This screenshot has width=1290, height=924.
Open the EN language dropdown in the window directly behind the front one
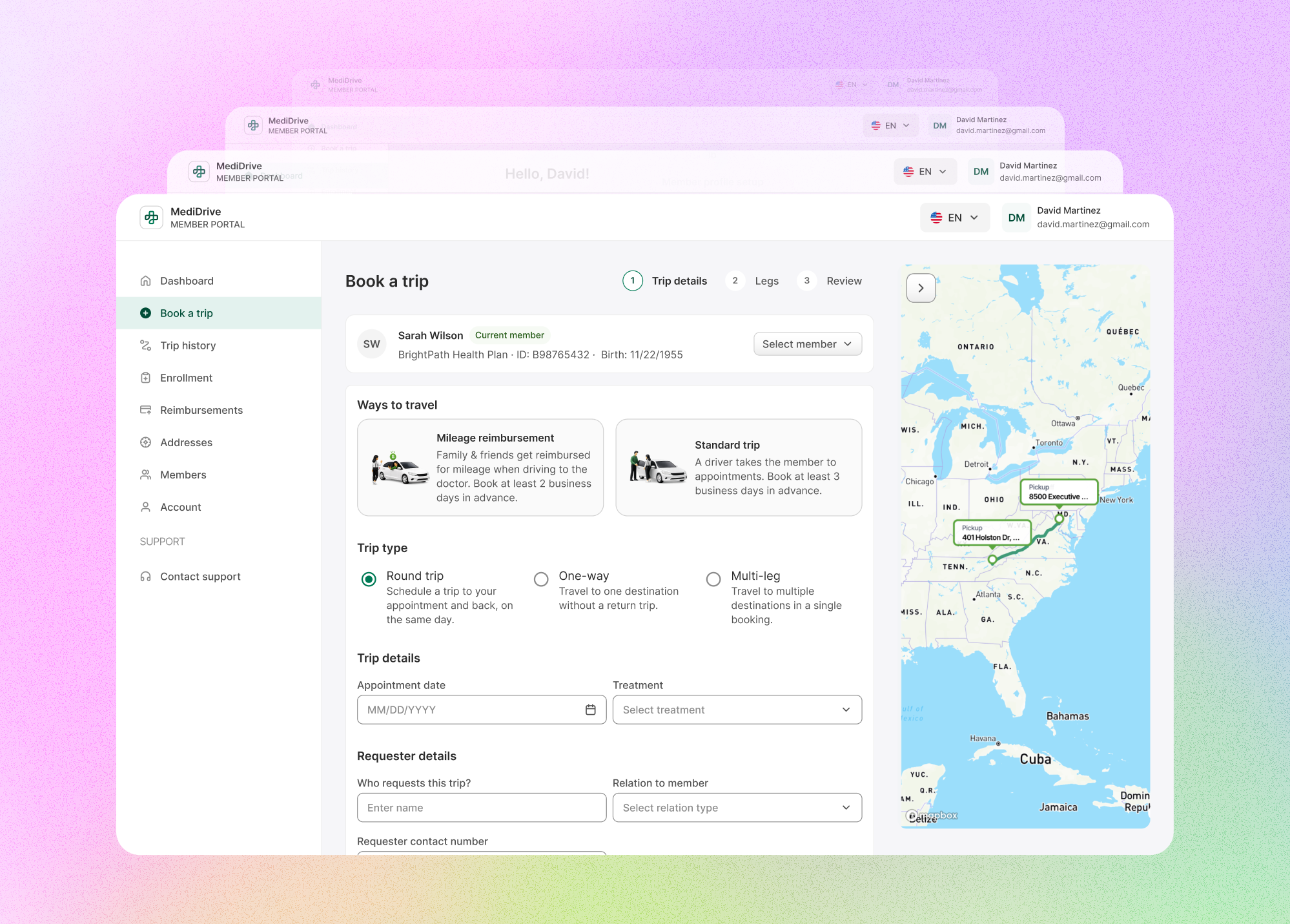click(925, 172)
